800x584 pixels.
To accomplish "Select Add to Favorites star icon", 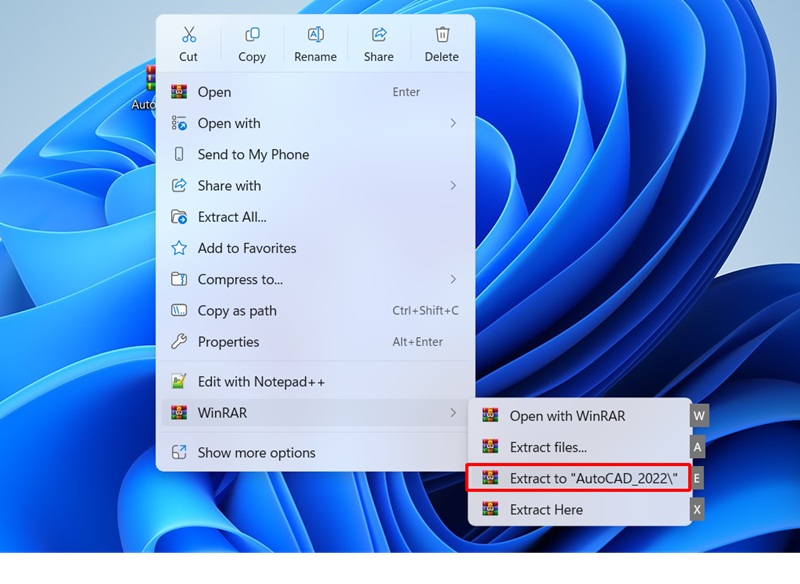I will tap(179, 248).
